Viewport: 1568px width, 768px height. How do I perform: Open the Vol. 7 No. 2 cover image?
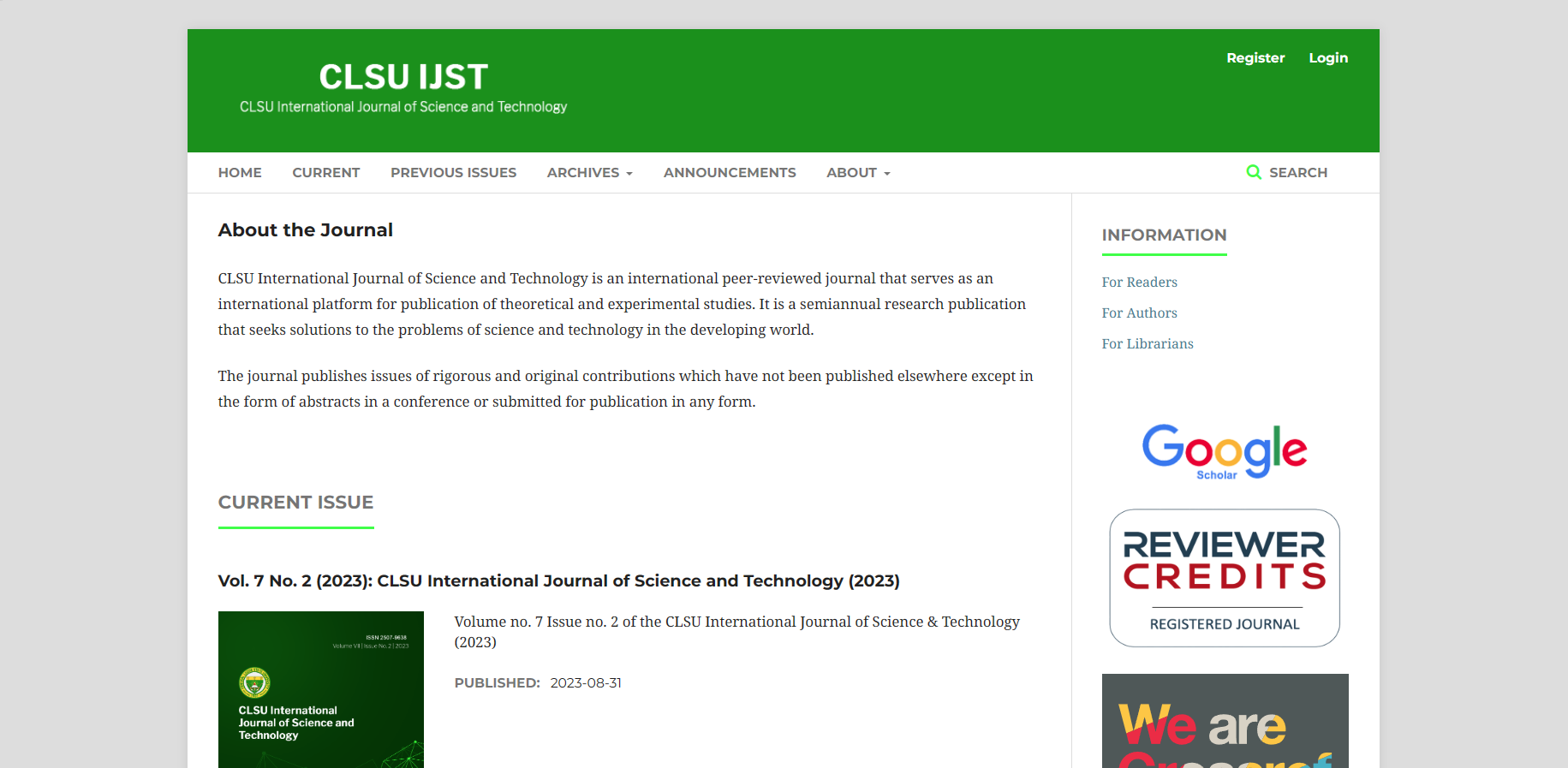click(321, 689)
